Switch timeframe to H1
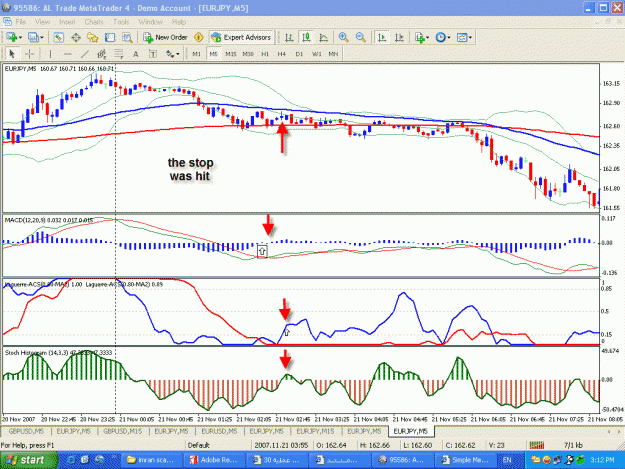Image resolution: width=625 pixels, height=469 pixels. tap(265, 54)
